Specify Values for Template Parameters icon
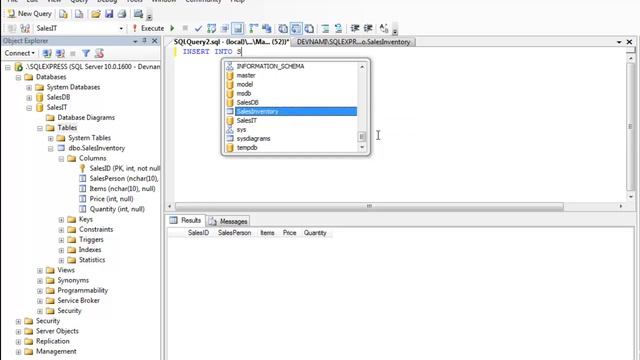Screen dimensions: 640x360 tap(384, 28)
